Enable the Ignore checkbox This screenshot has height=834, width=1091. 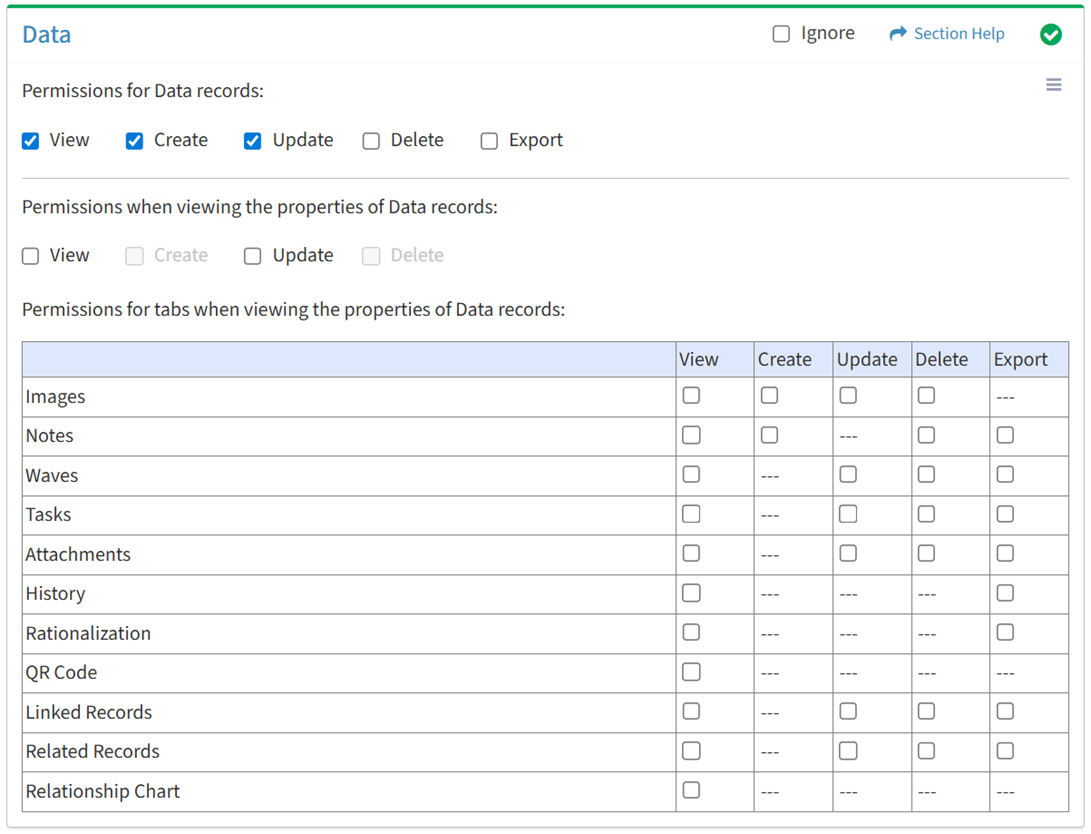point(781,34)
